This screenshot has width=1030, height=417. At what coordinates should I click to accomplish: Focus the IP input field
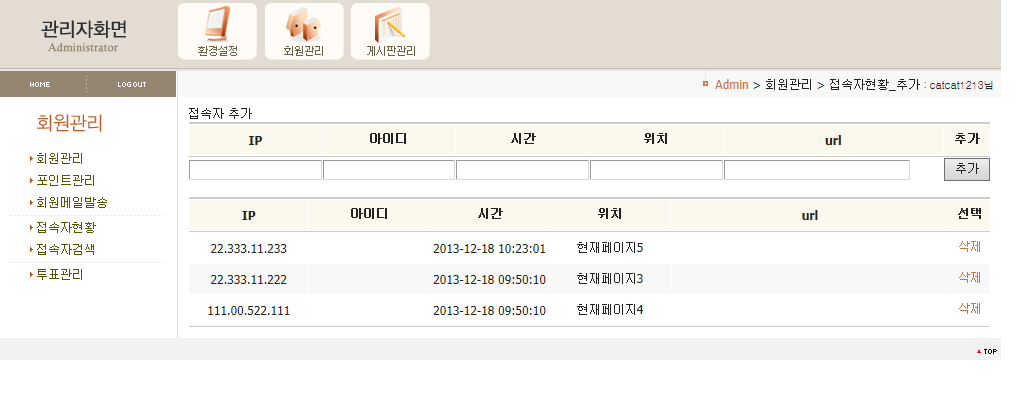[x=255, y=170]
